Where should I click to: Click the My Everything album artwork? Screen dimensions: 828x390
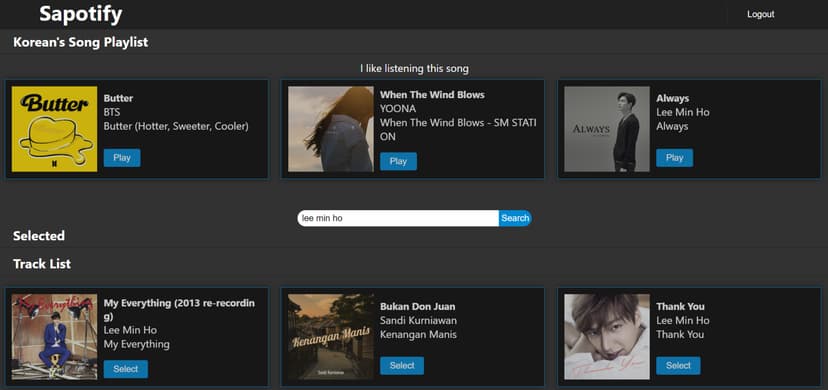tap(54, 337)
